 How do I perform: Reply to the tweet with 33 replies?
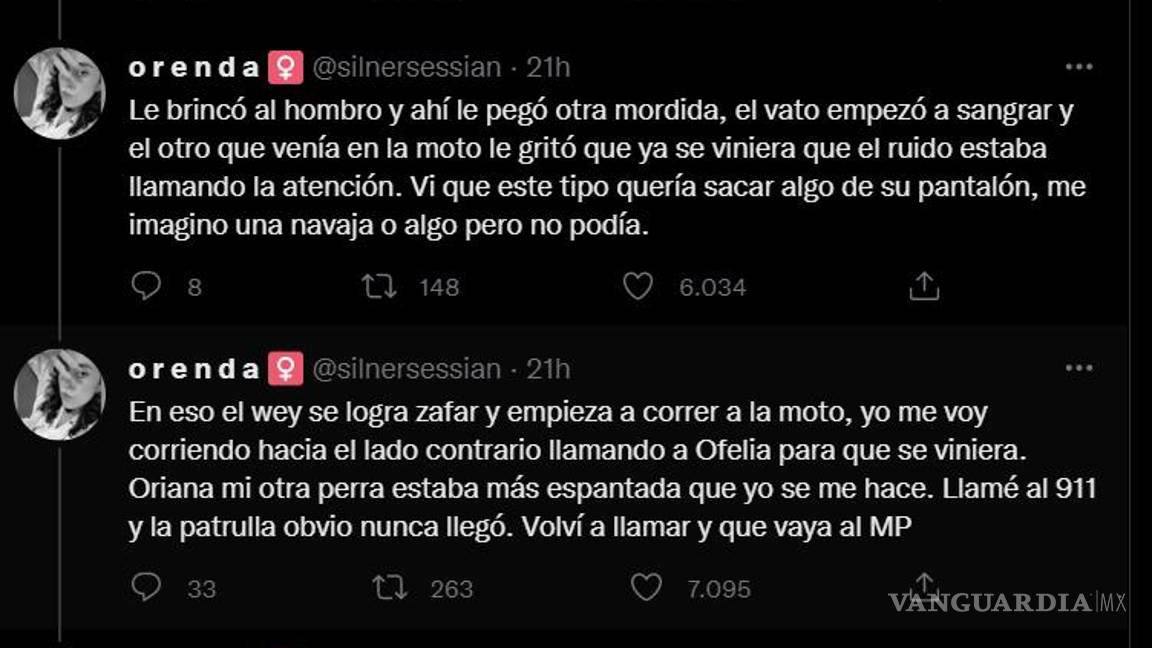coord(146,588)
